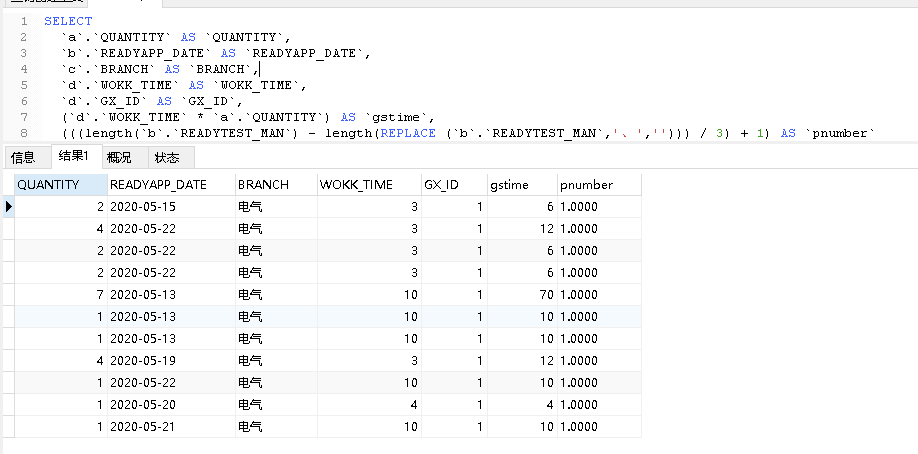918x454 pixels.
Task: Click the AS keyword on SQL line 4
Action: point(172,69)
